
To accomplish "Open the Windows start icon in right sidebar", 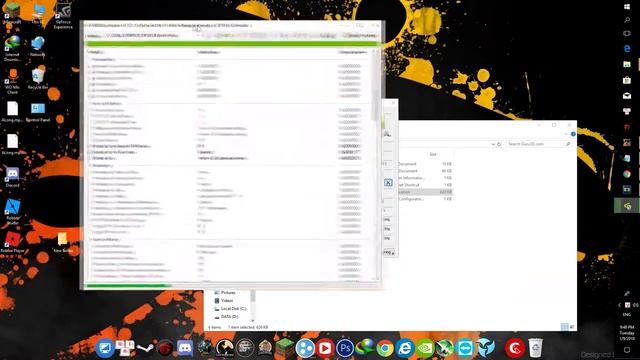I will pos(627,7).
